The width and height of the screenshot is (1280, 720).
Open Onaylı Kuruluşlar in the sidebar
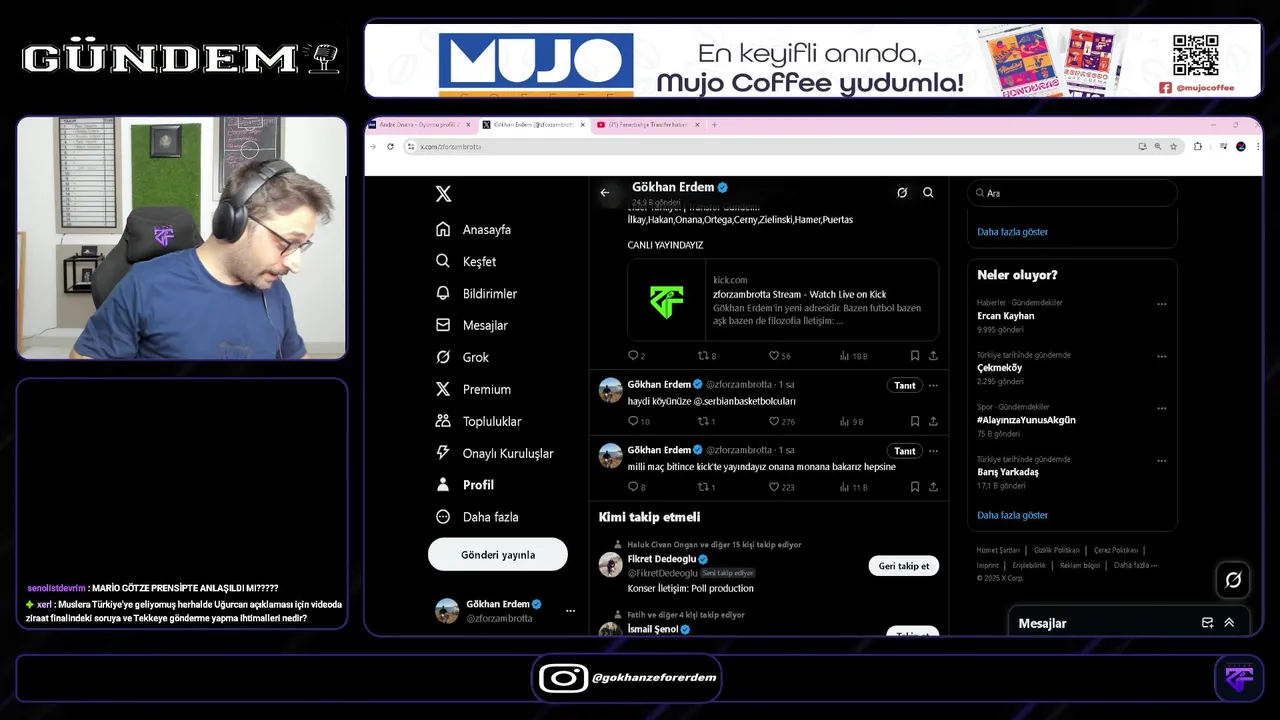click(494, 454)
